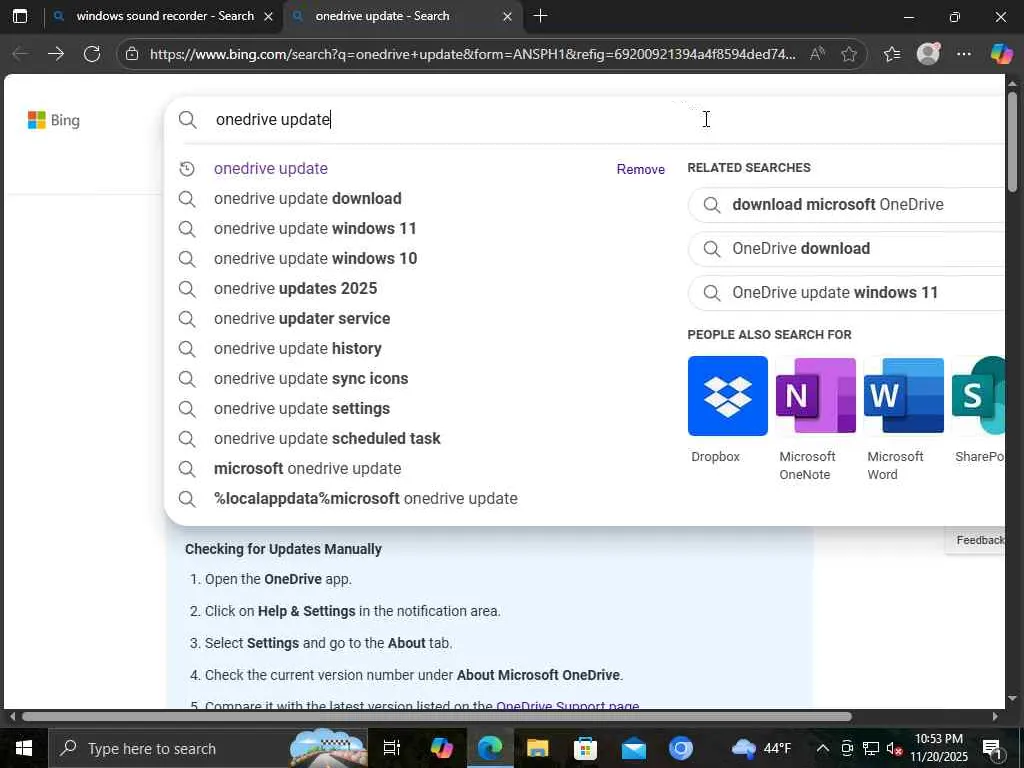Screen dimensions: 1024x768
Task: Open the Microsoft Word thumbnail
Action: (x=904, y=396)
